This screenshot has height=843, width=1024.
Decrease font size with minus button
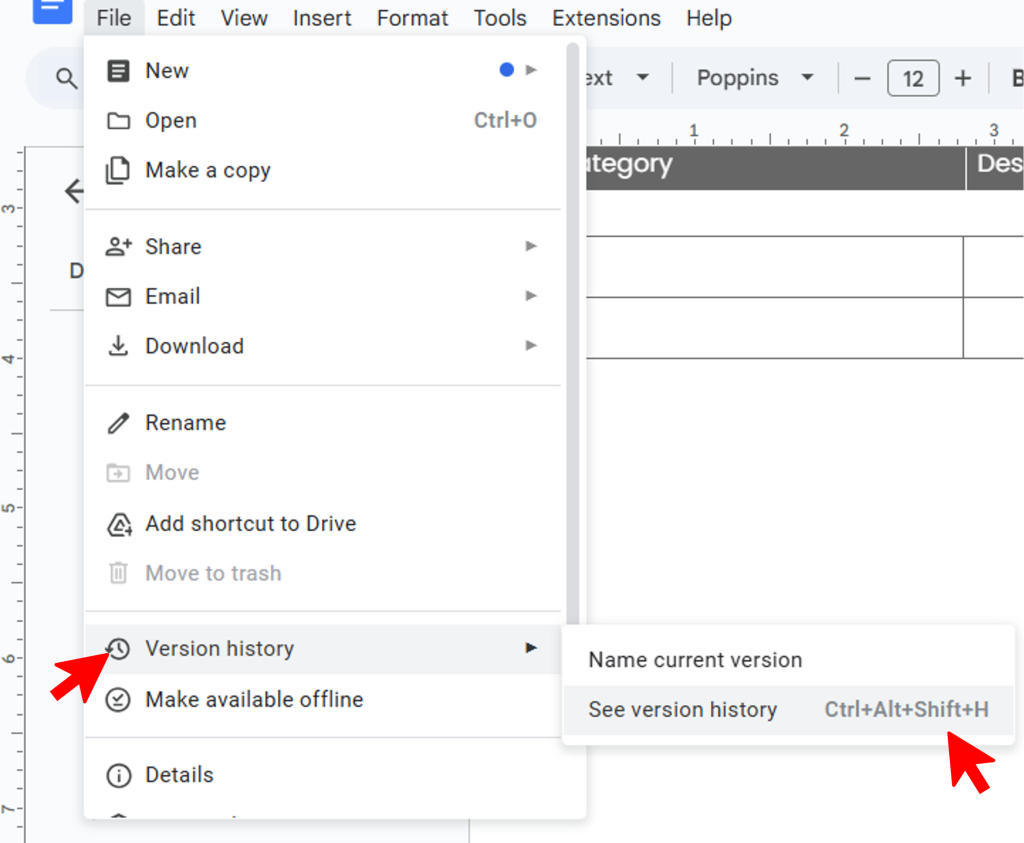862,78
